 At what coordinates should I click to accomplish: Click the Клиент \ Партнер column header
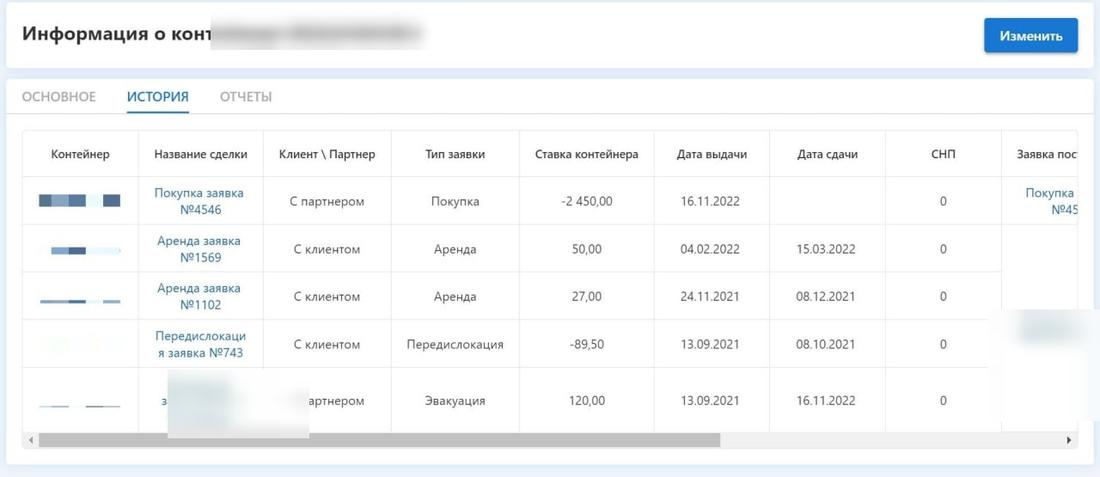(327, 154)
